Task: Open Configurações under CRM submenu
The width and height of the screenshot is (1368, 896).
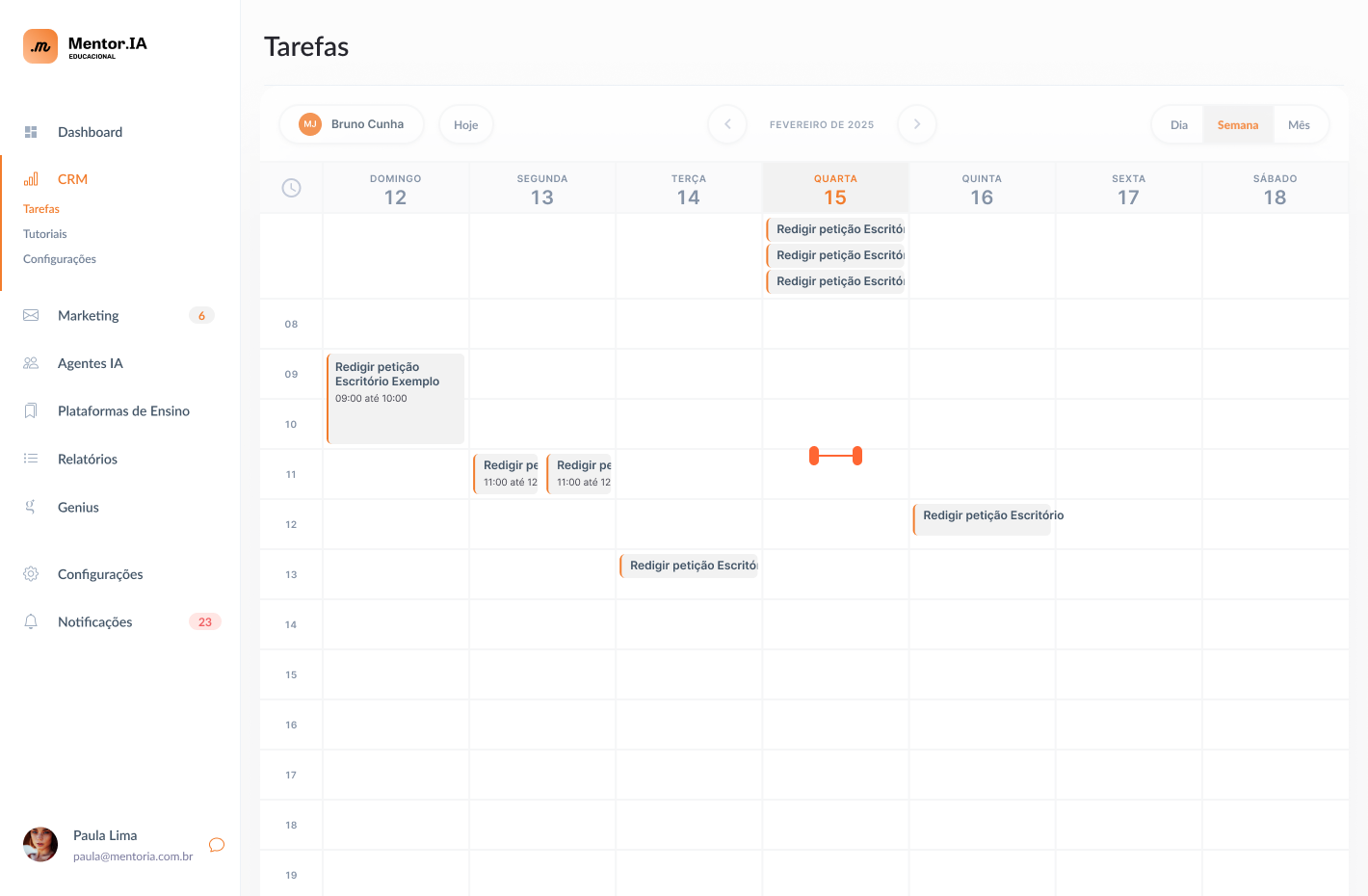Action: tap(60, 259)
